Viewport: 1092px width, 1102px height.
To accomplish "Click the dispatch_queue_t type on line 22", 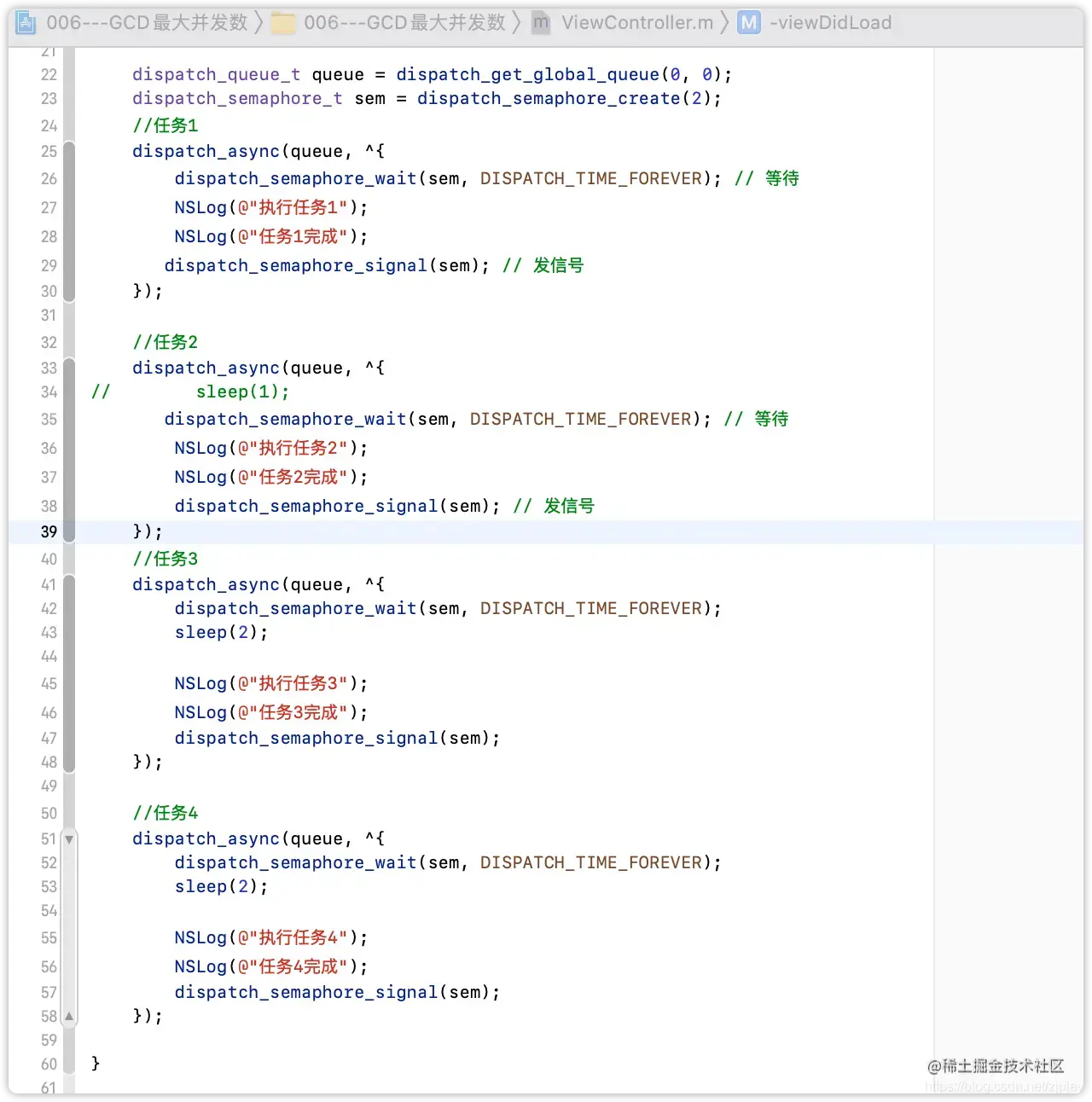I will click(x=217, y=75).
